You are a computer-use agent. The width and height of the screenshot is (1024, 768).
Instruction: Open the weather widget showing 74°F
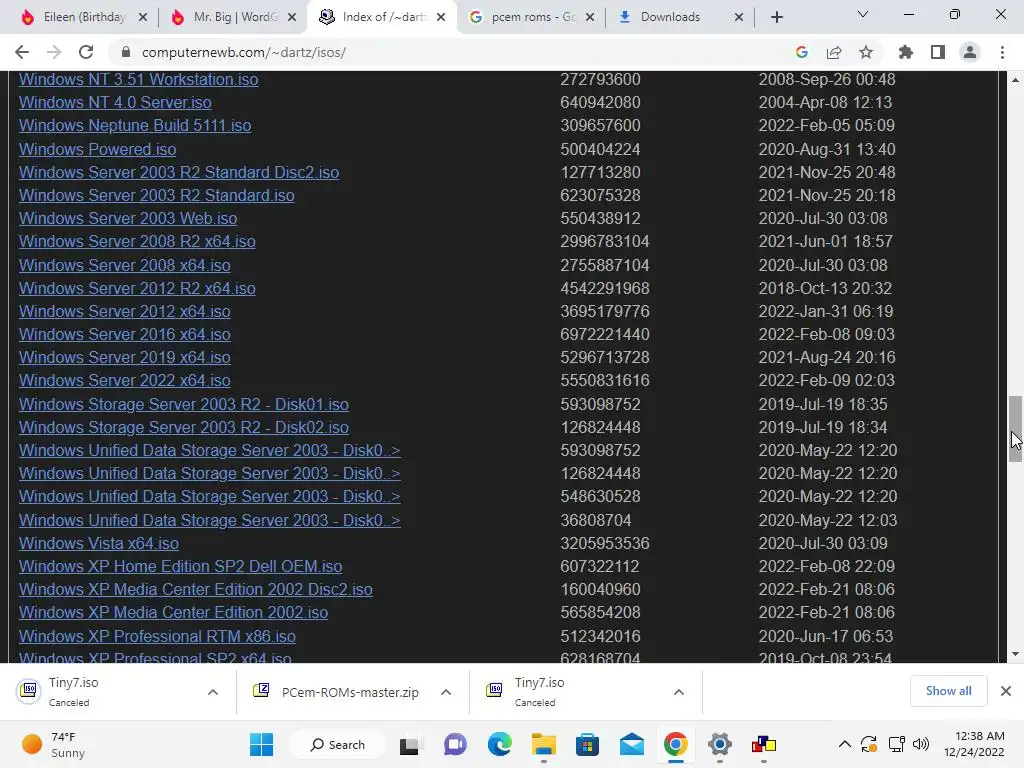tap(54, 744)
